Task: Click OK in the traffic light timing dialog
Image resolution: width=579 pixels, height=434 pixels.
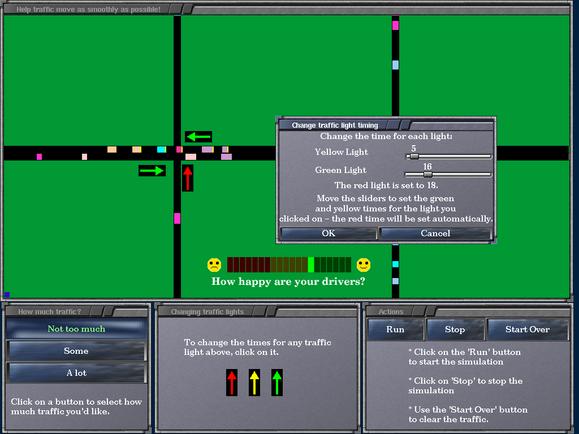Action: click(x=328, y=233)
